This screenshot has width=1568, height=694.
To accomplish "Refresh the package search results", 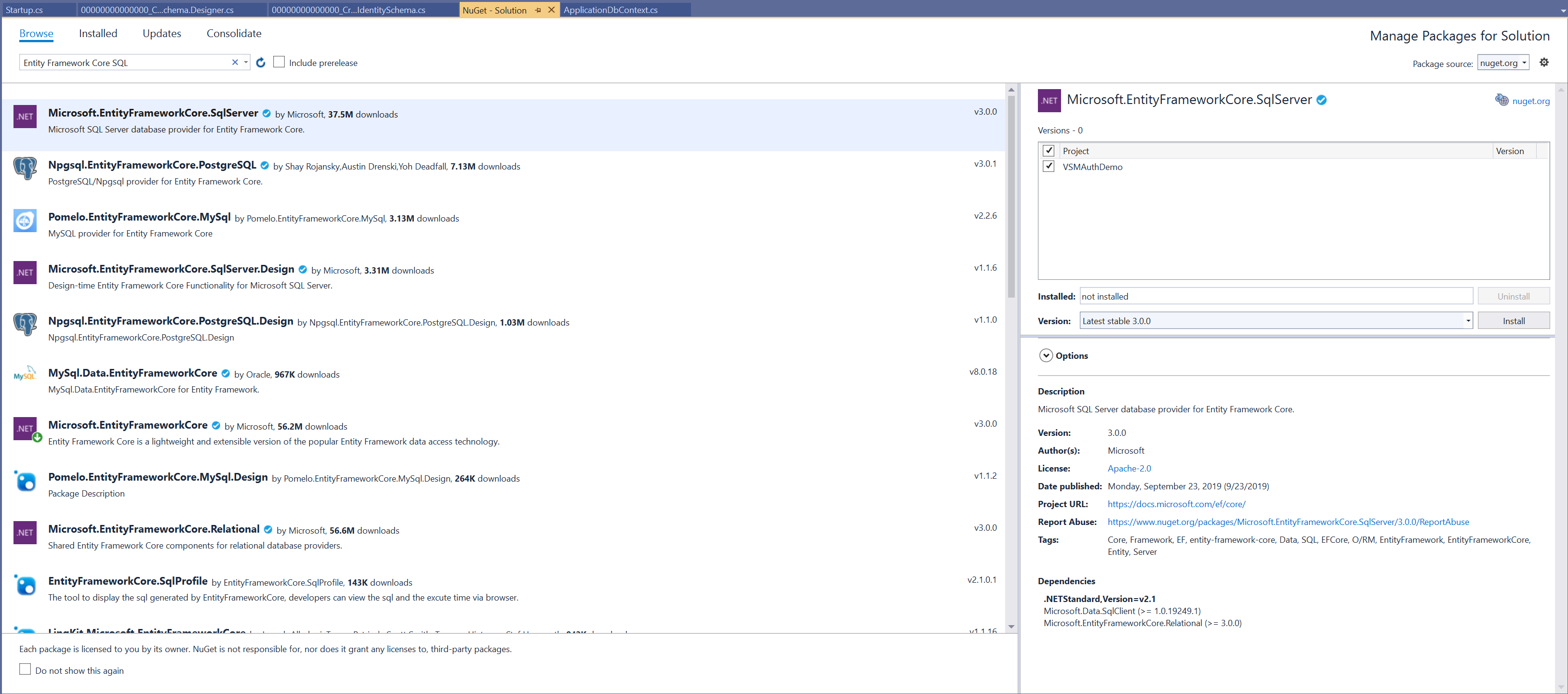I will [261, 63].
